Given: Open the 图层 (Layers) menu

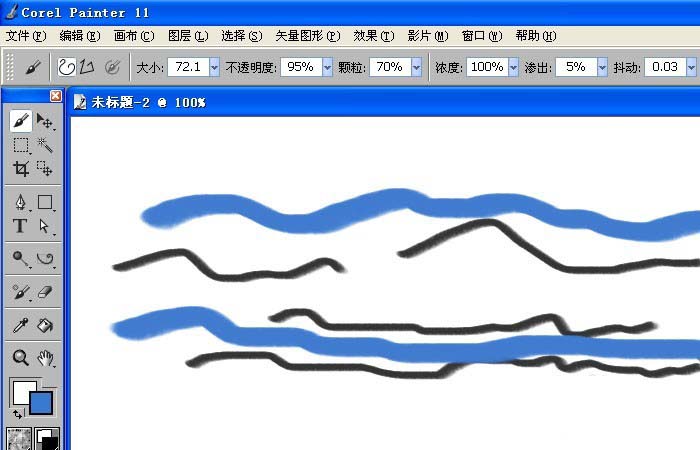Looking at the screenshot, I should (187, 35).
